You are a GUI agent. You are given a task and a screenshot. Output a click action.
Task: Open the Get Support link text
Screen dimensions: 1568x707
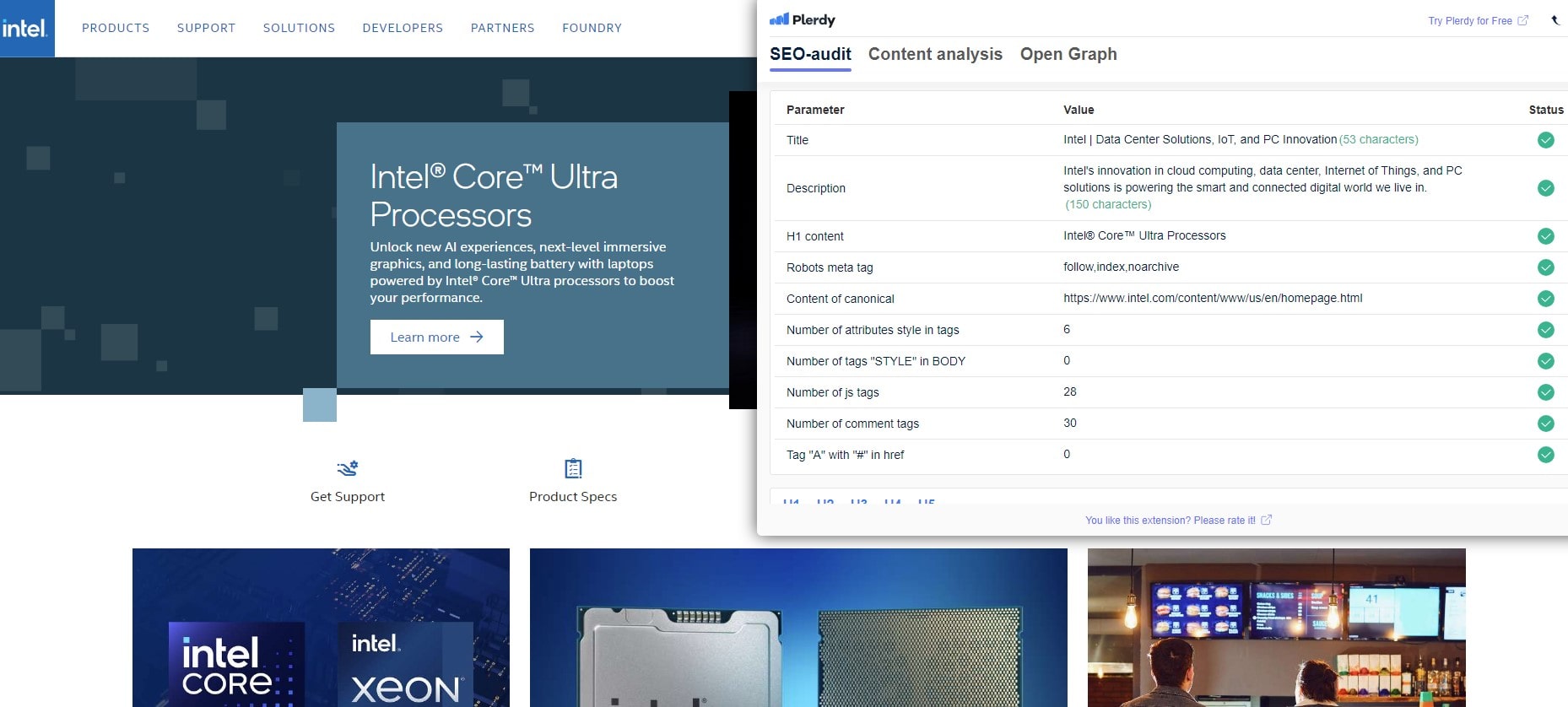pos(348,497)
